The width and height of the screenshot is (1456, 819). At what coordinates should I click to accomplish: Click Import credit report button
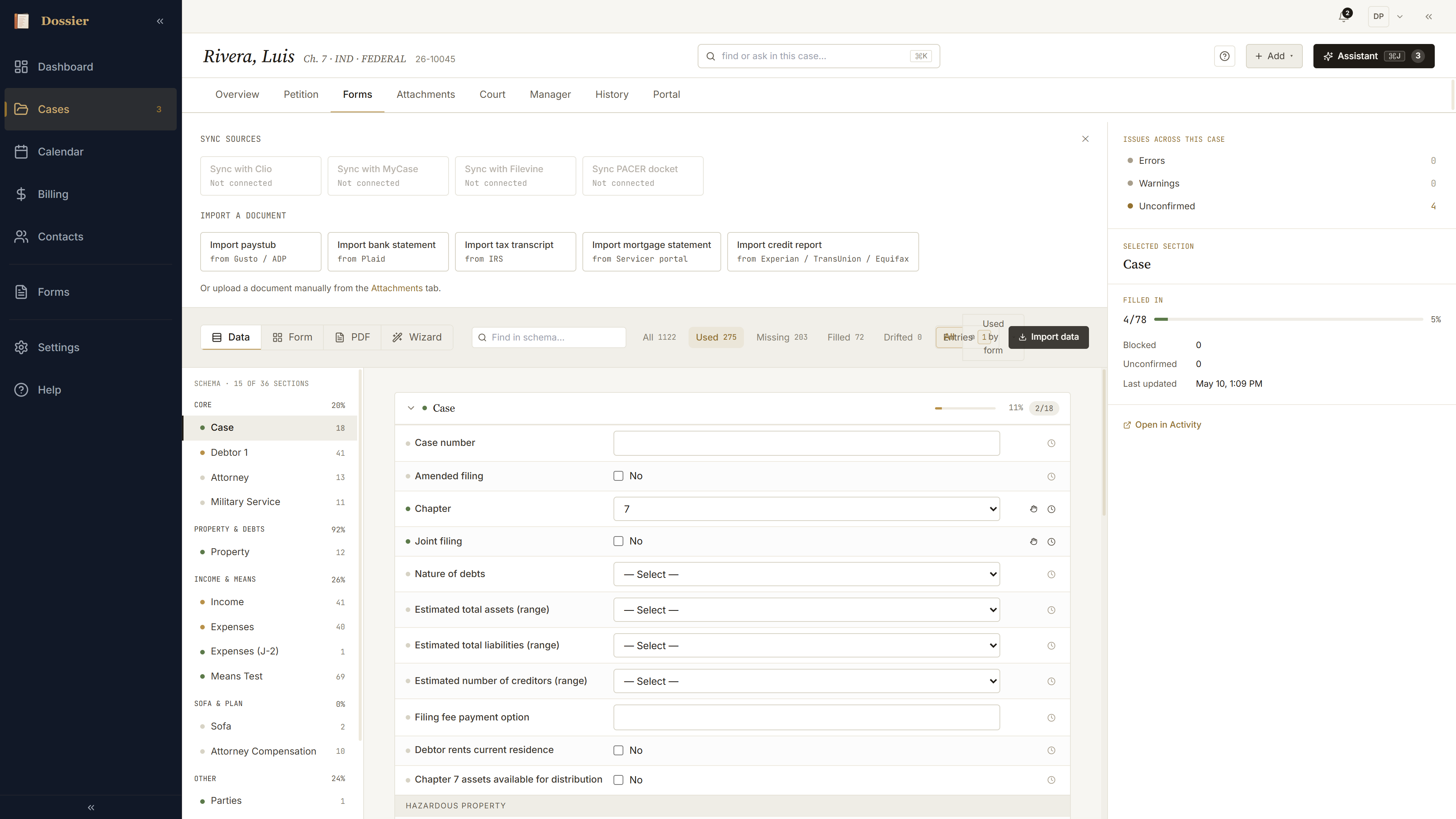click(822, 251)
